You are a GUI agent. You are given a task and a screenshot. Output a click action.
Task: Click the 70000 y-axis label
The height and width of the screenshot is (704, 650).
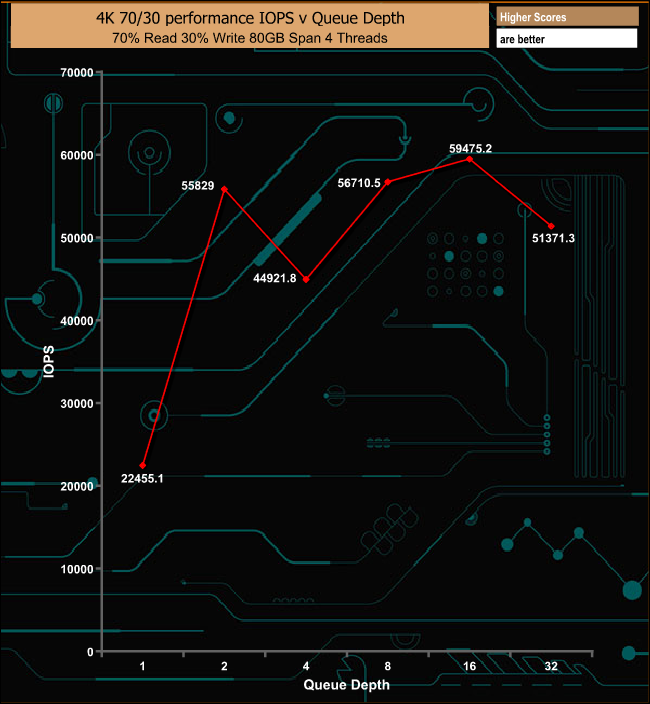pos(77,73)
